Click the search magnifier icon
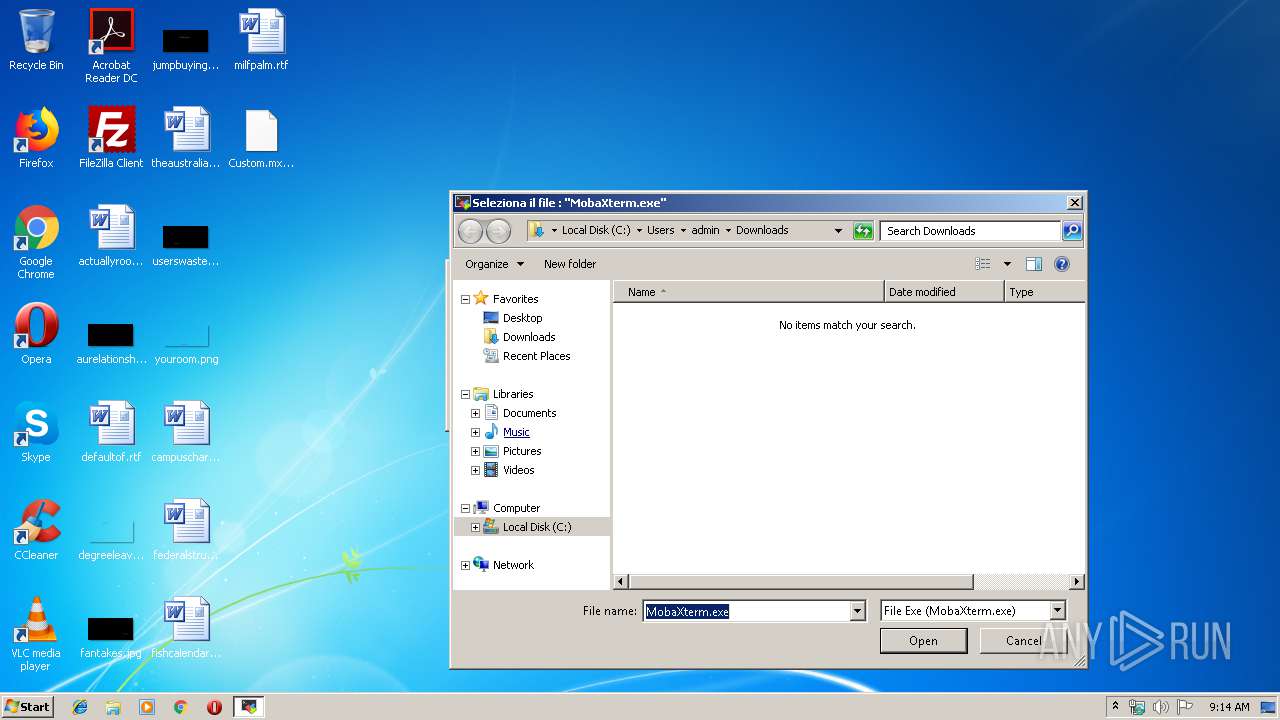 (x=1071, y=231)
